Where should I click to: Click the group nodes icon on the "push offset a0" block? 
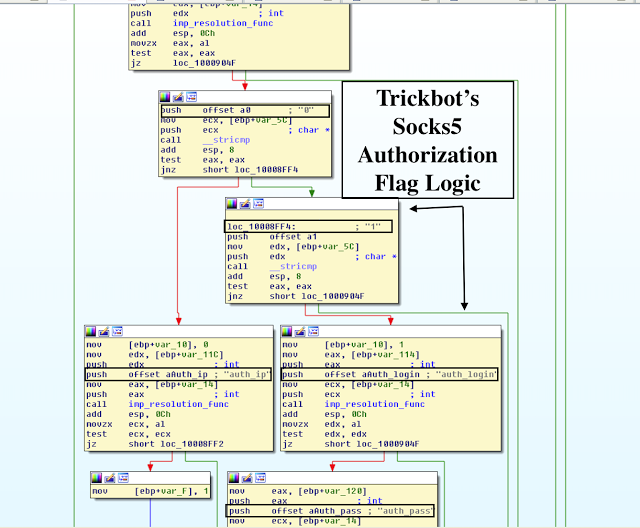pos(190,97)
